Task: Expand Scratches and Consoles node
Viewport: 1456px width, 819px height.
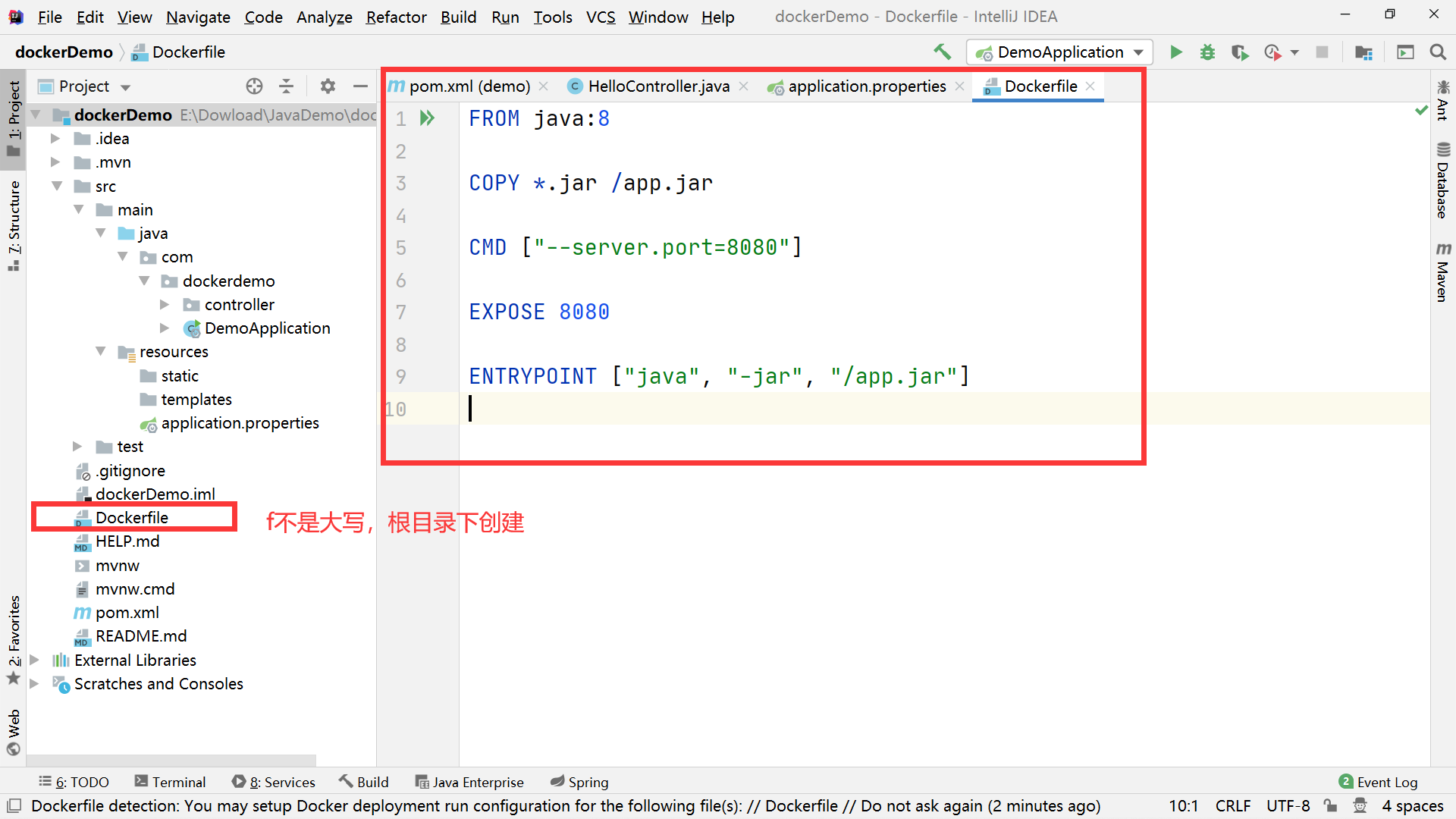Action: tap(34, 684)
